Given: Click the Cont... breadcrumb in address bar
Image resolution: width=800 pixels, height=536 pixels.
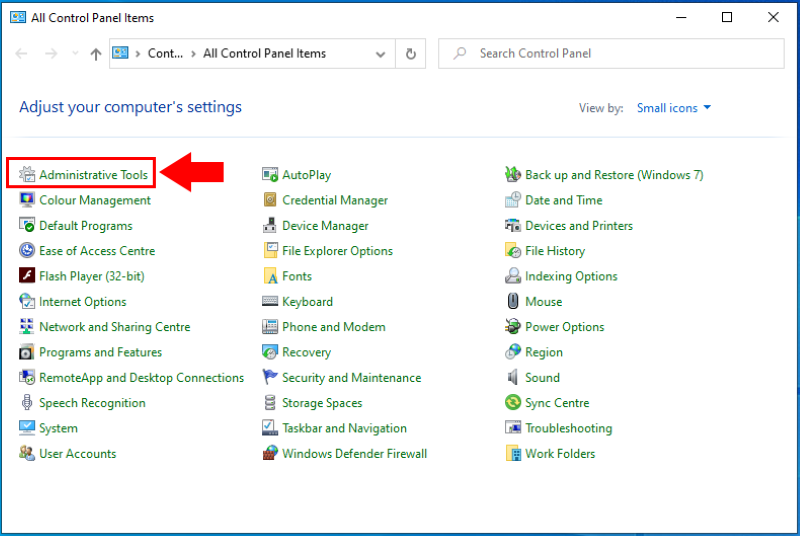Looking at the screenshot, I should click(x=165, y=54).
